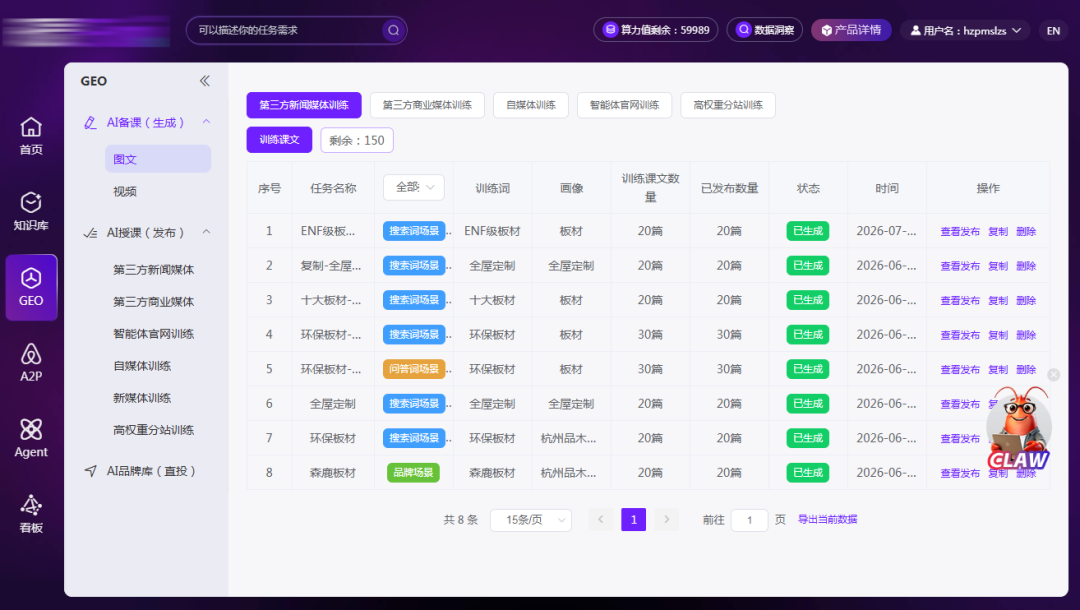Click 导出当前数据 export link

click(827, 519)
